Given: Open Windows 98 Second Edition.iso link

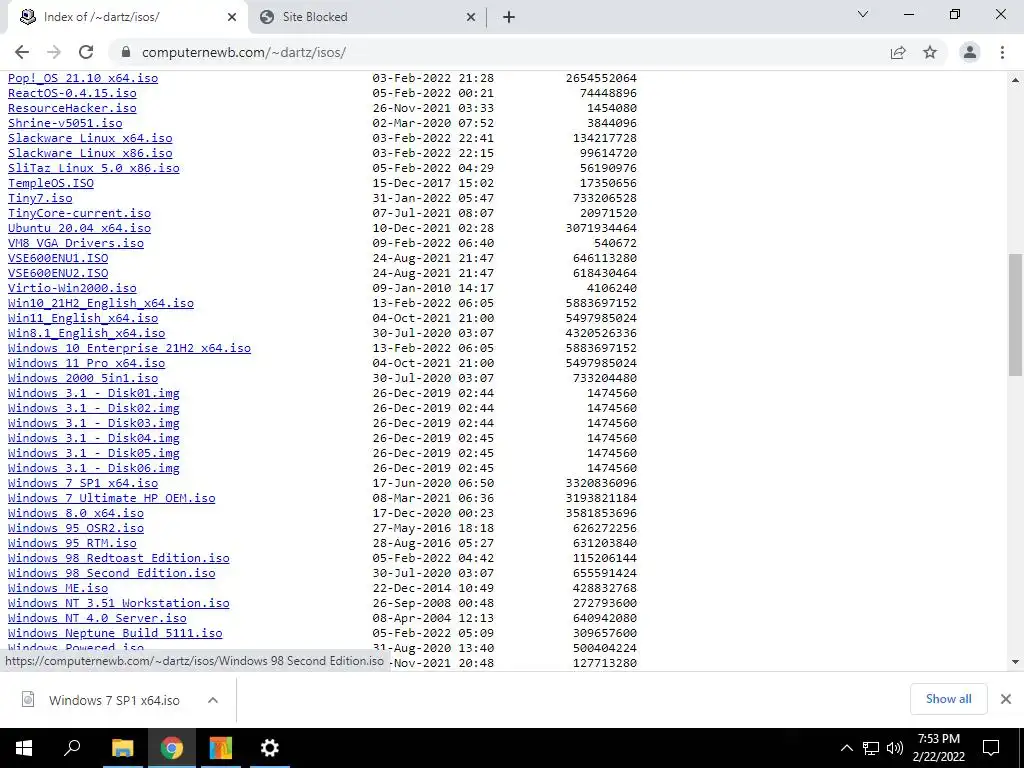Looking at the screenshot, I should [111, 573].
